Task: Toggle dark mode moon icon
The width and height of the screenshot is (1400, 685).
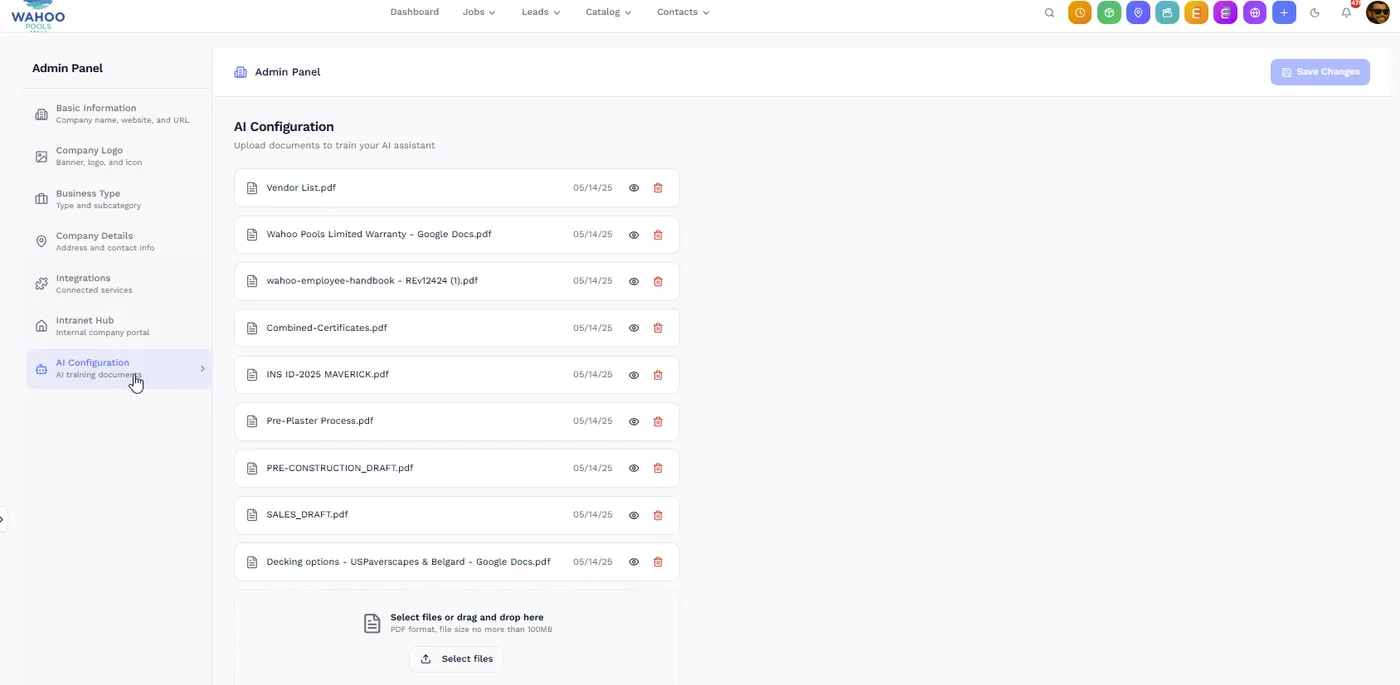Action: [1315, 13]
